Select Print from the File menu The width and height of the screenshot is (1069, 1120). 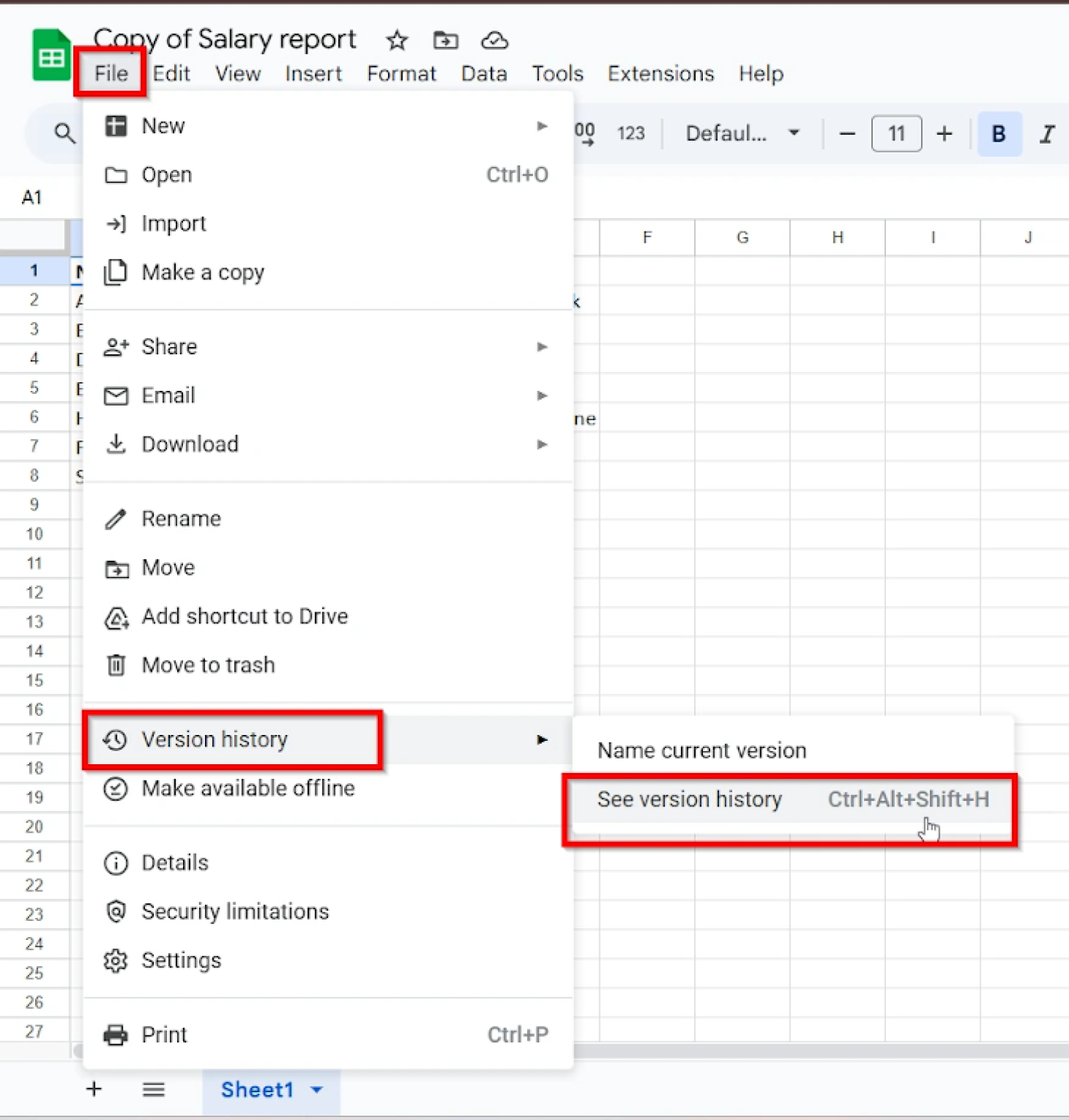point(163,1034)
